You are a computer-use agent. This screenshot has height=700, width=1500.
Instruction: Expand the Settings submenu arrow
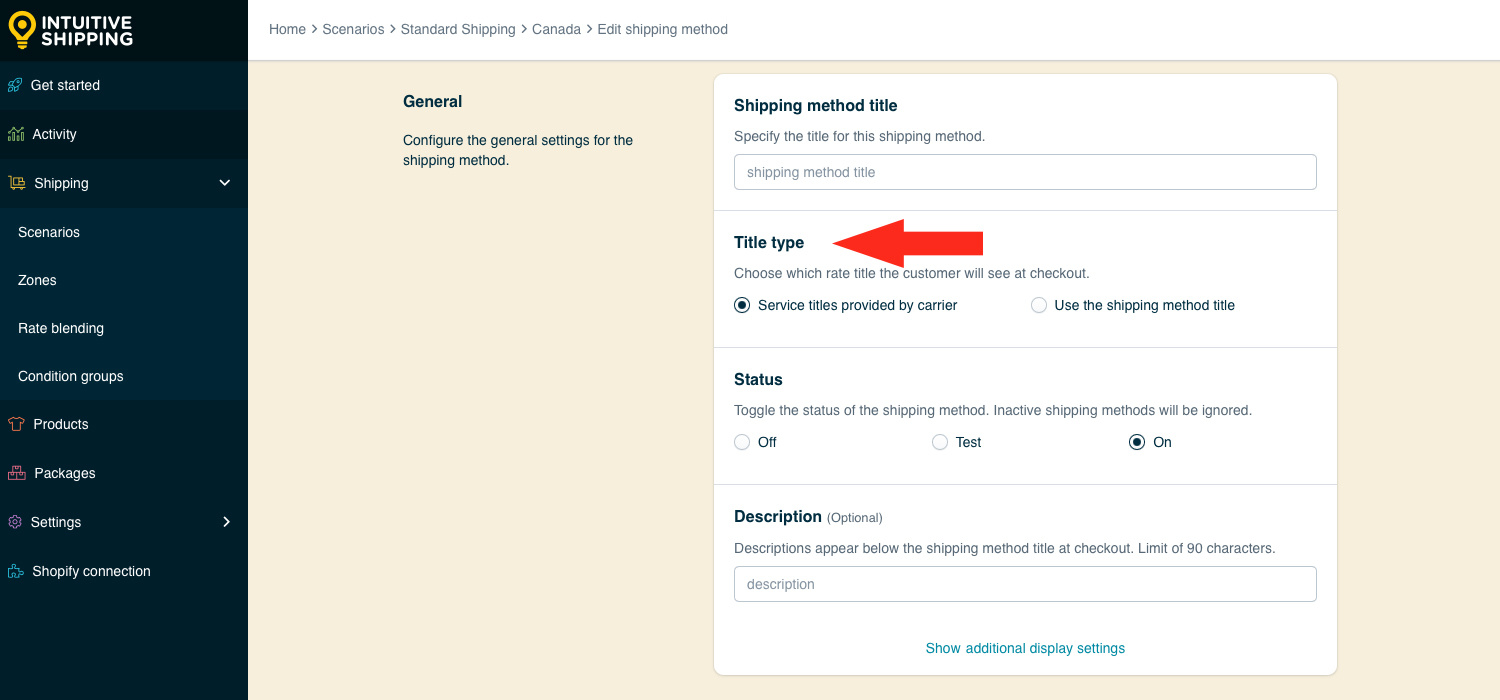click(x=226, y=522)
